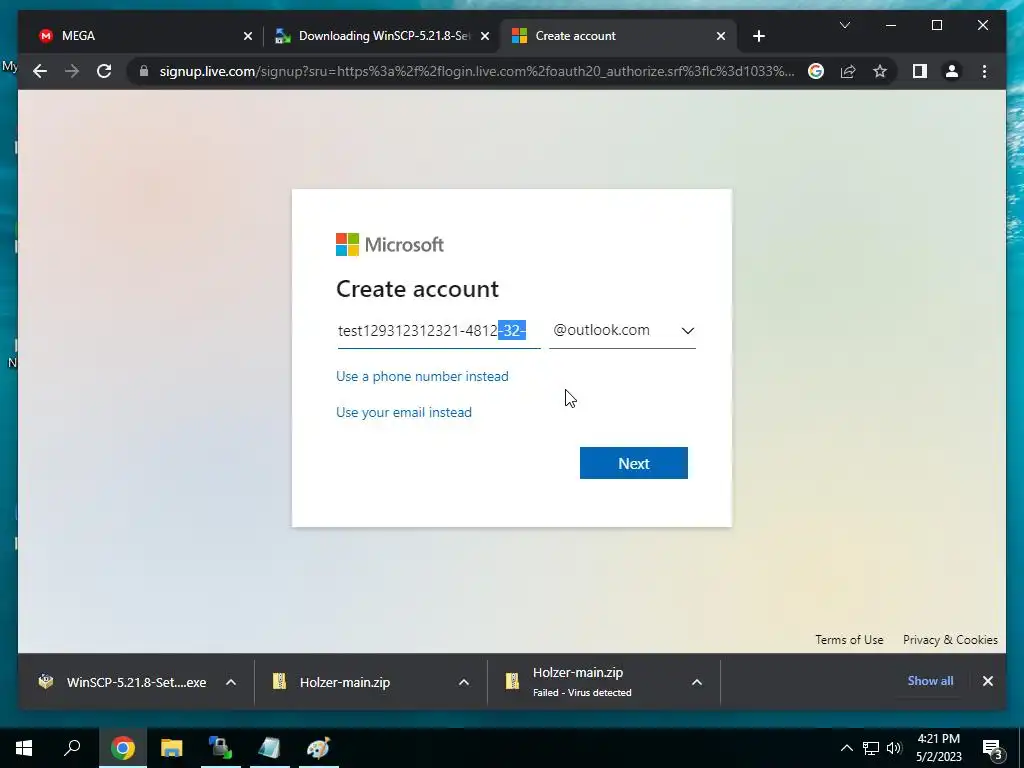Click the Microsoft logo
This screenshot has height=768, width=1024.
(390, 245)
